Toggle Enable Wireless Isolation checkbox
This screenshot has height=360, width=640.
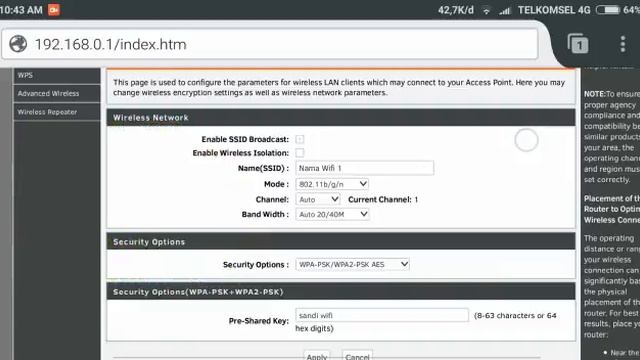pos(300,153)
